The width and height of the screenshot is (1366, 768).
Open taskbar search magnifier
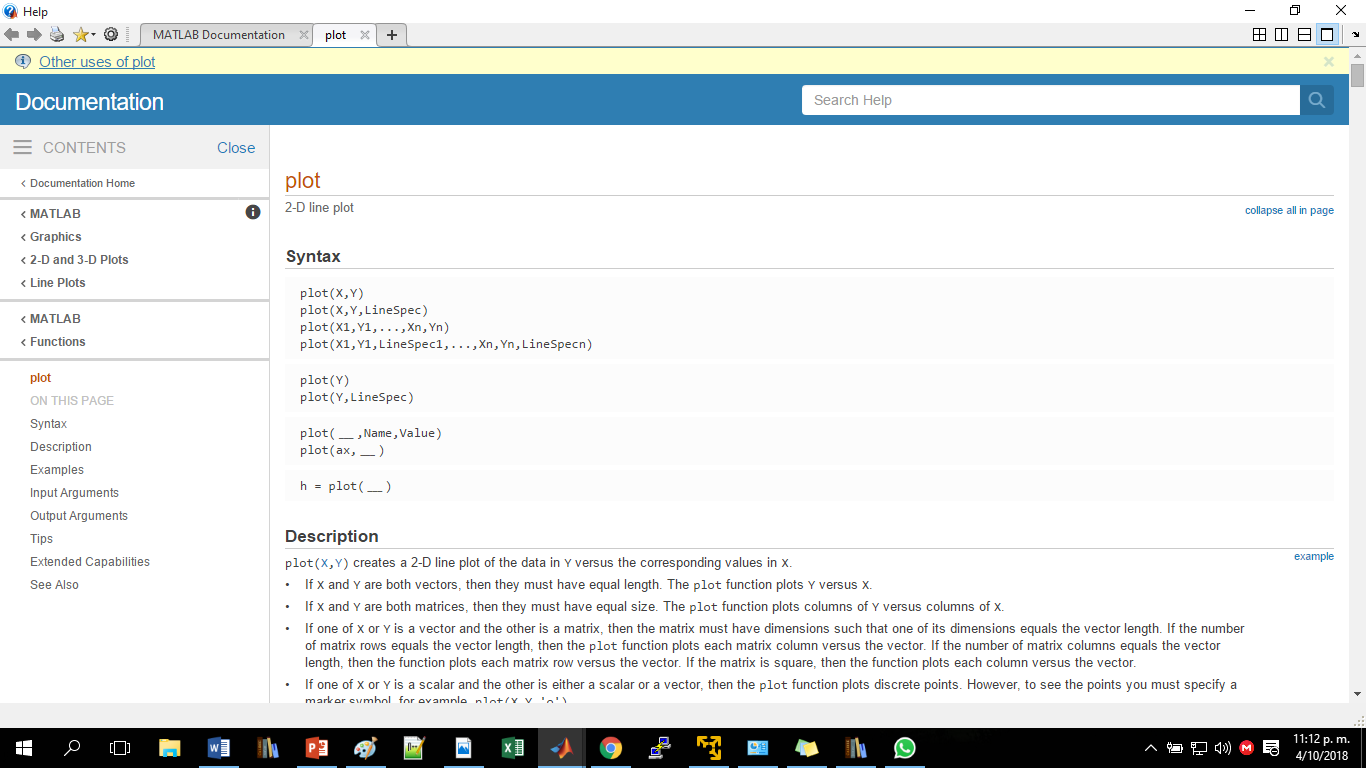[72, 747]
